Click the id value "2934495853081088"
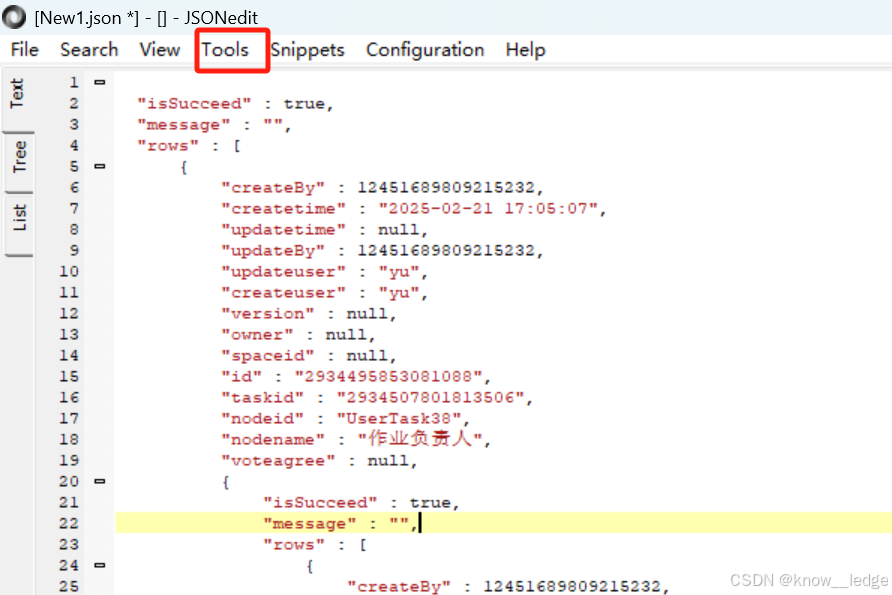This screenshot has height=595, width=892. [x=389, y=377]
